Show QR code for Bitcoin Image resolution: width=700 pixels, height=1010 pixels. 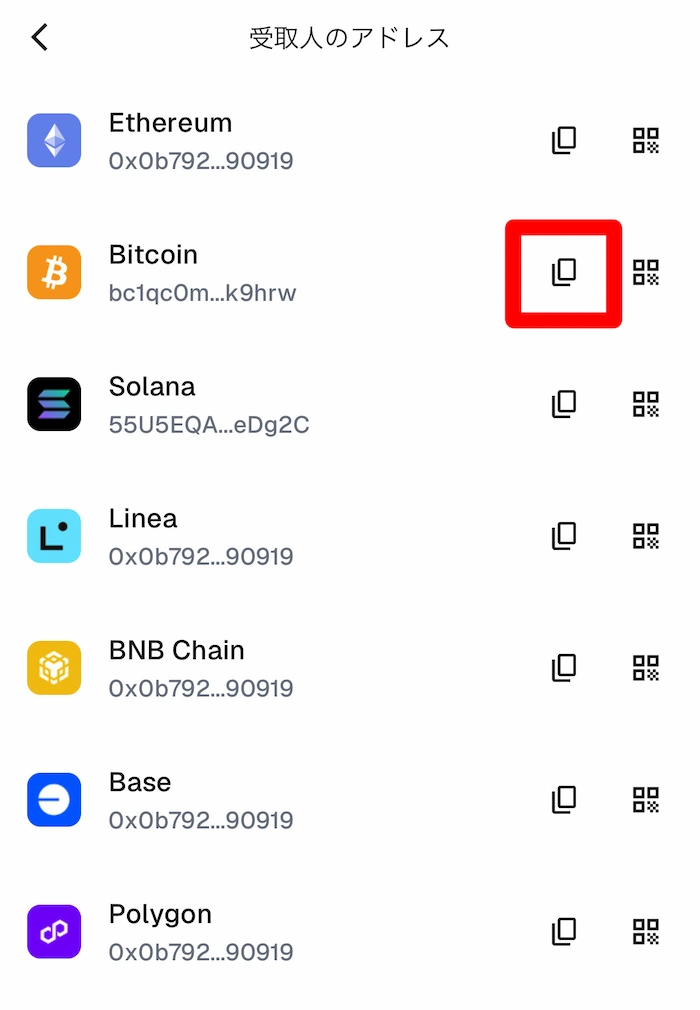pos(646,272)
